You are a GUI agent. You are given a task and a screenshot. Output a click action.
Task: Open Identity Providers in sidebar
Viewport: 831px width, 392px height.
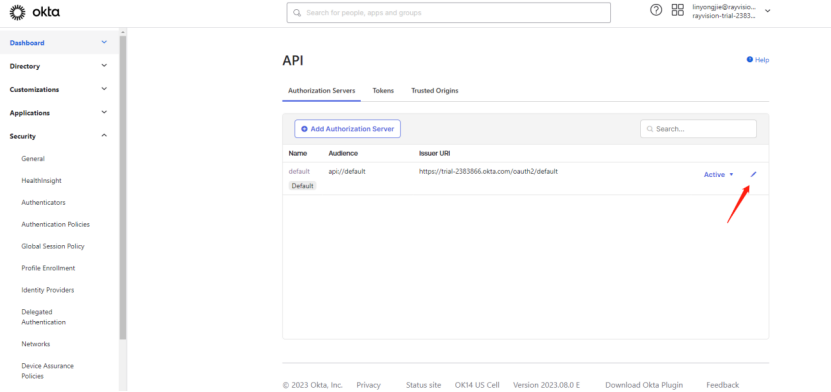[x=48, y=290]
